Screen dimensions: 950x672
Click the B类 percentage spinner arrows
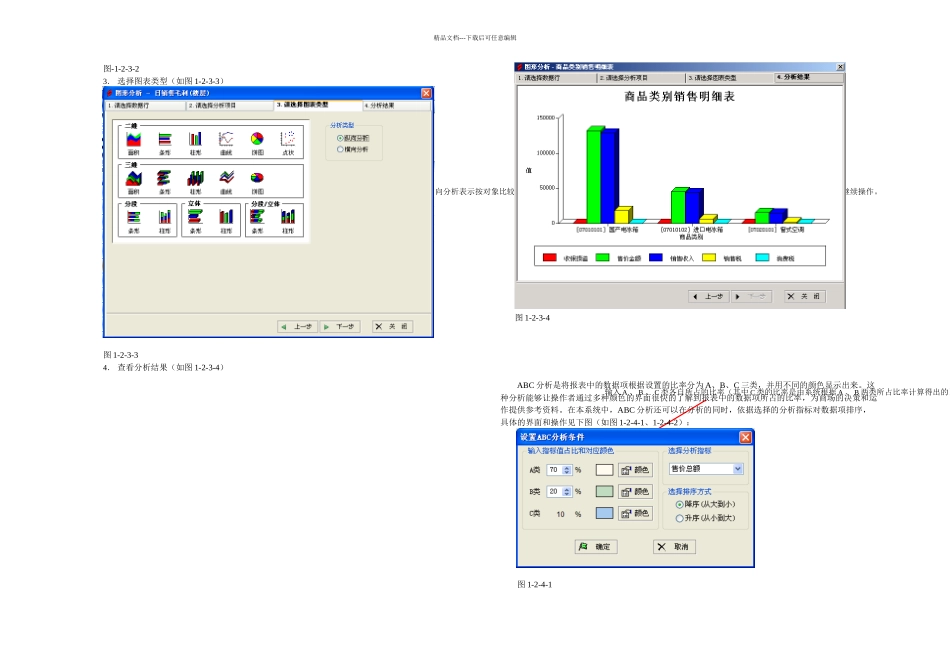click(566, 491)
